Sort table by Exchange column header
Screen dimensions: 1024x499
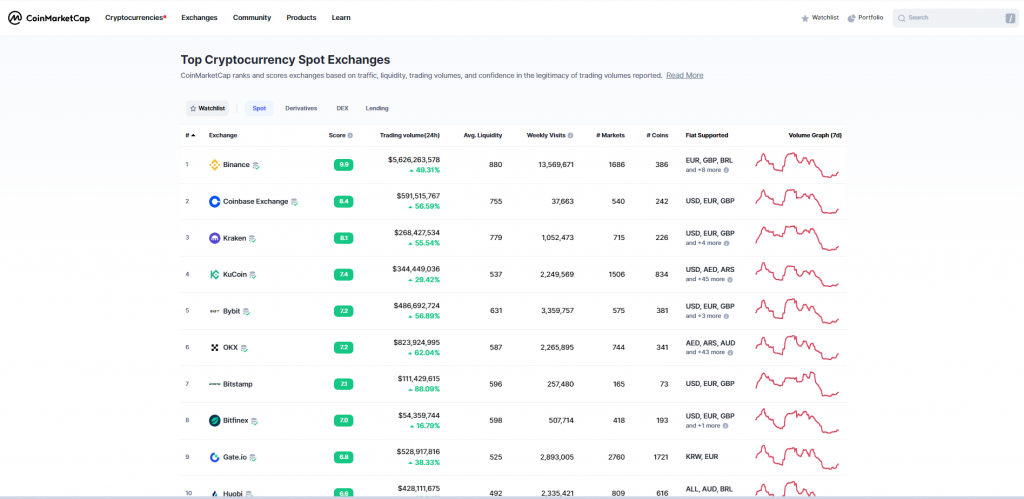pyautogui.click(x=223, y=135)
